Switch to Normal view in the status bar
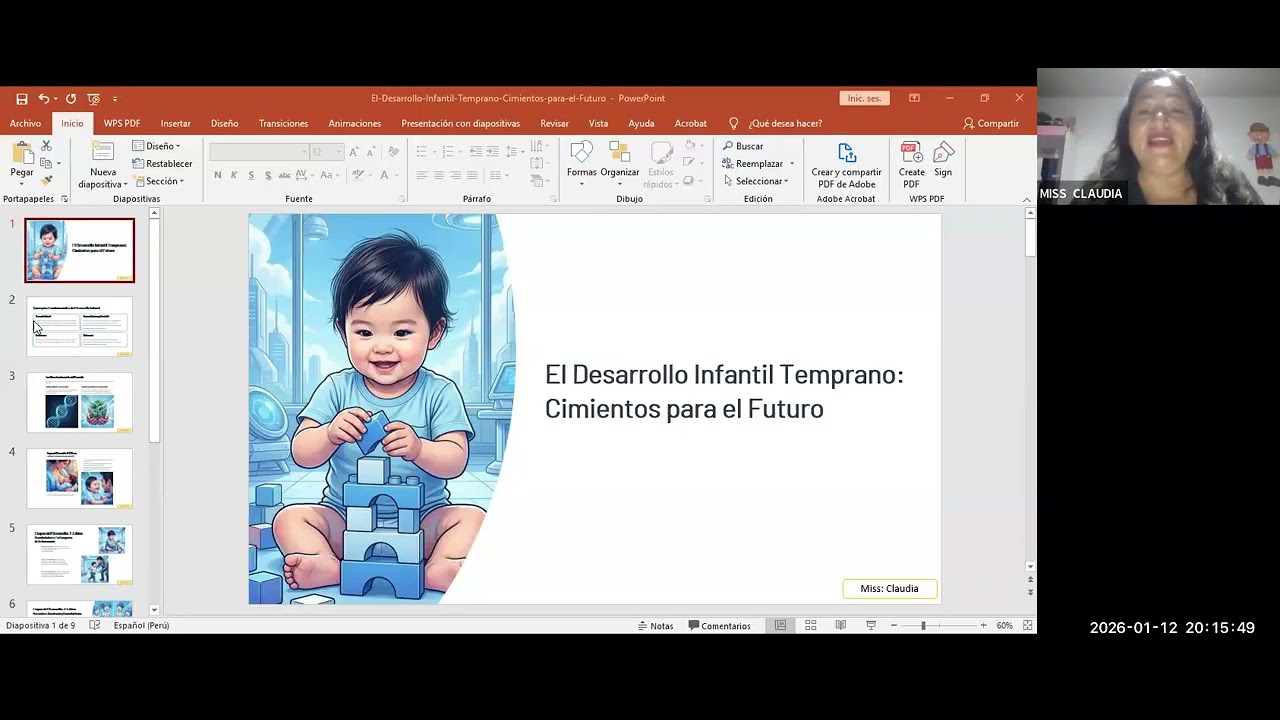 click(x=781, y=625)
